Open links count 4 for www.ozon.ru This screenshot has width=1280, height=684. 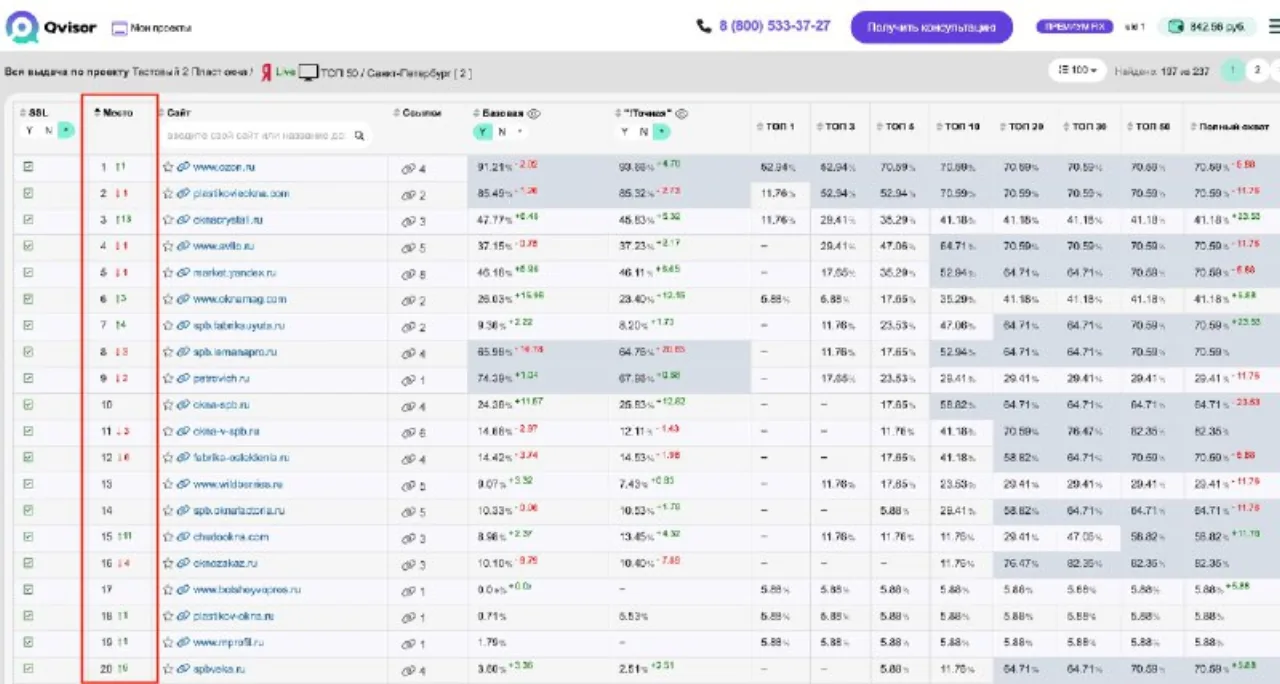(x=414, y=169)
